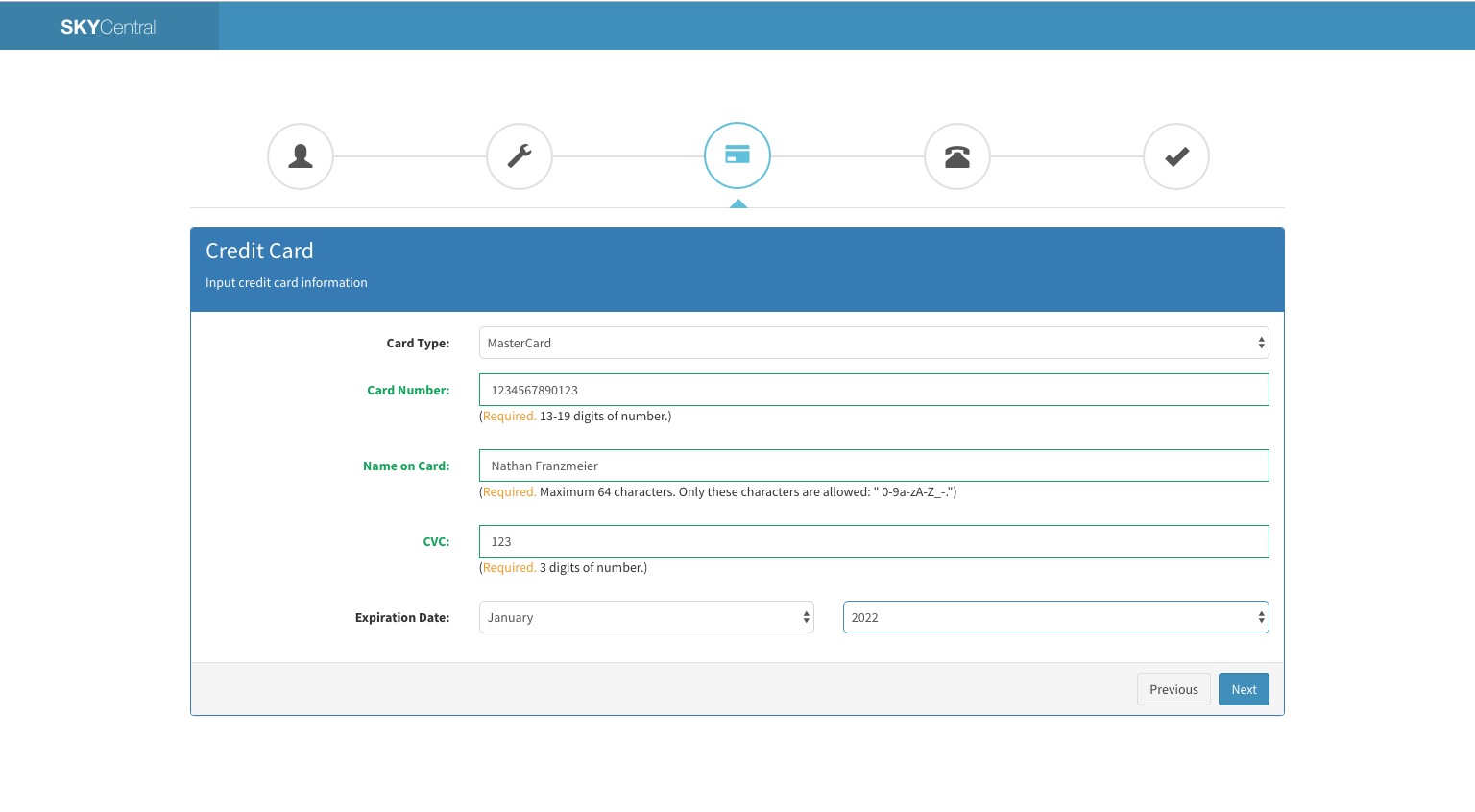Click the CVC label
This screenshot has height=812, width=1475.
point(436,542)
